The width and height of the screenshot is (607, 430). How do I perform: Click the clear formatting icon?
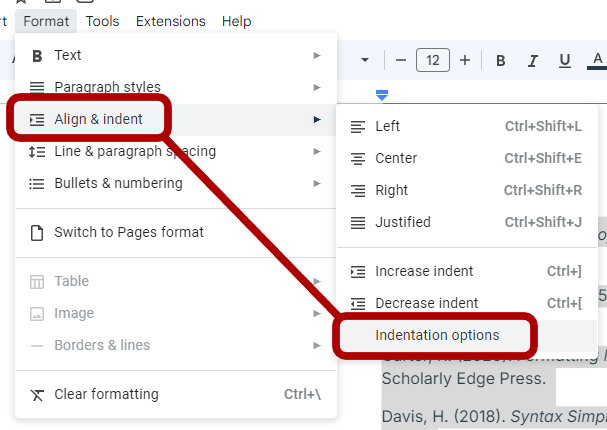(x=37, y=395)
